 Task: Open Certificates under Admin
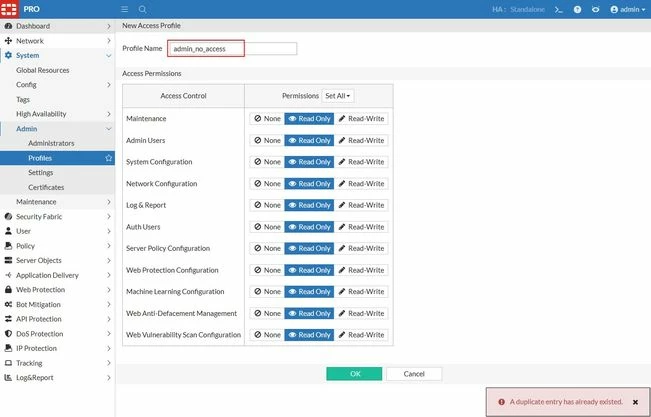(46, 187)
